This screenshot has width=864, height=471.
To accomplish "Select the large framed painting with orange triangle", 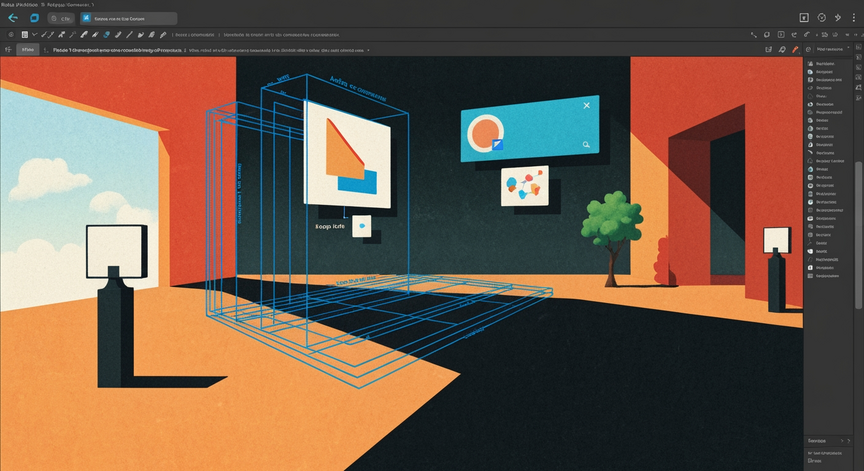I will coord(347,155).
